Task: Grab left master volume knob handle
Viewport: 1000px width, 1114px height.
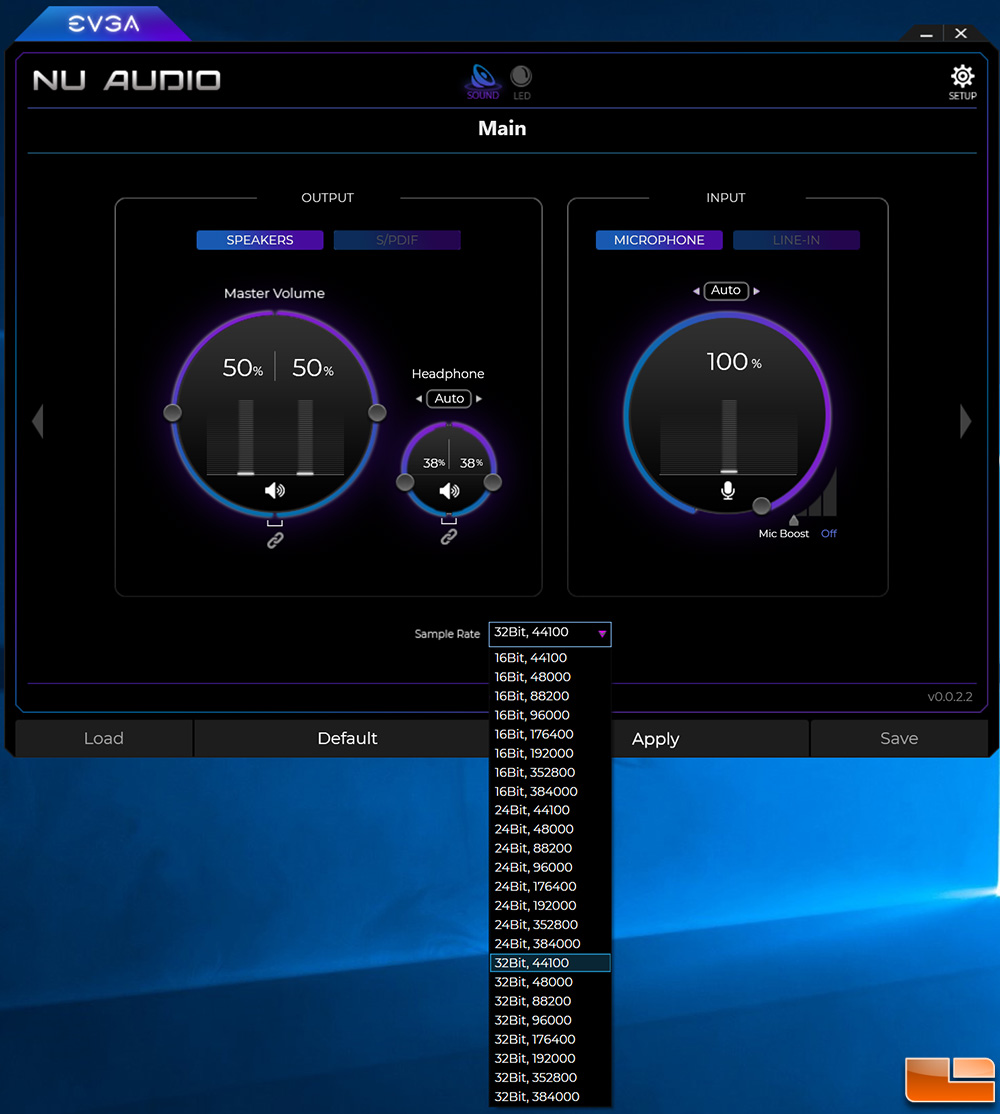Action: [173, 412]
